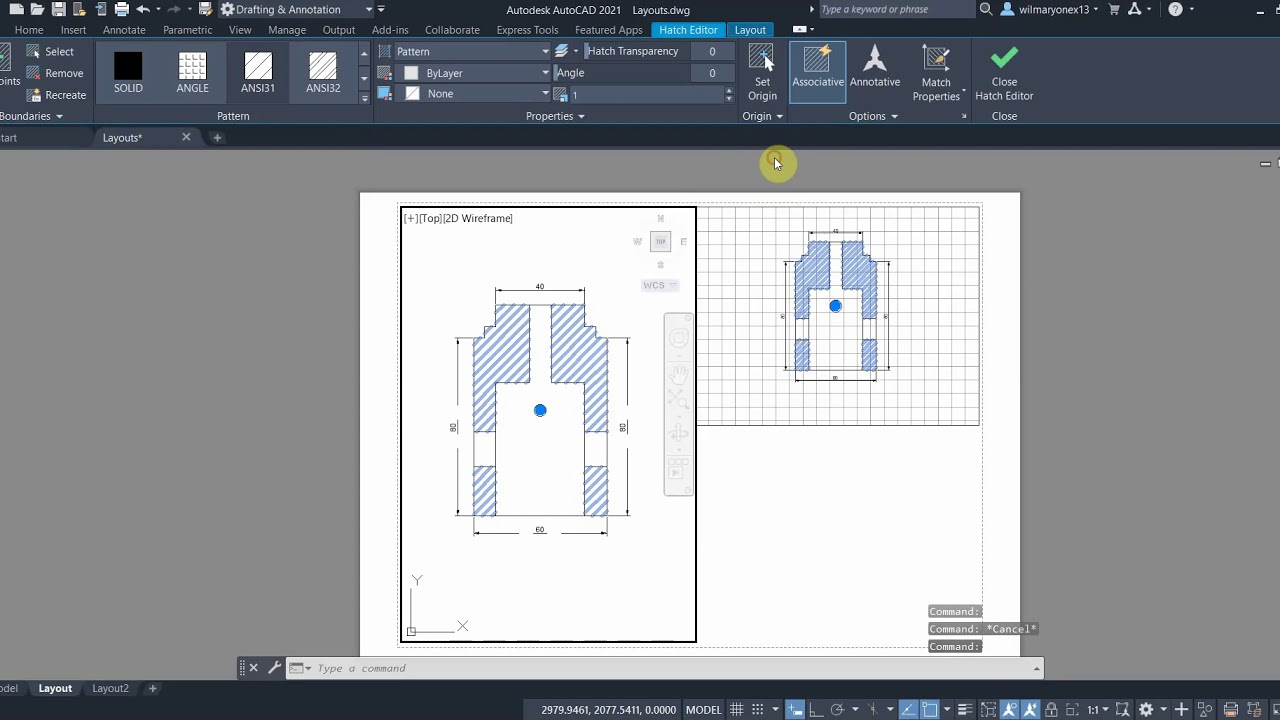This screenshot has width=1280, height=720.
Task: Expand the Properties panel
Action: pyautogui.click(x=555, y=116)
